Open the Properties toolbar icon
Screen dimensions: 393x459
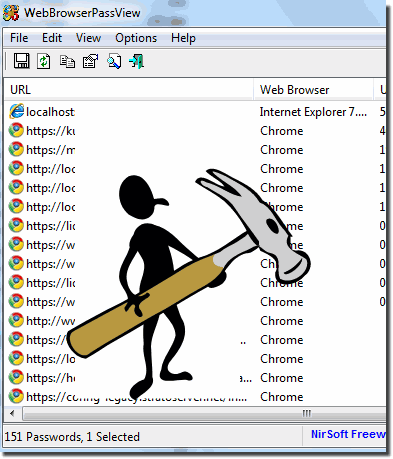(x=90, y=61)
